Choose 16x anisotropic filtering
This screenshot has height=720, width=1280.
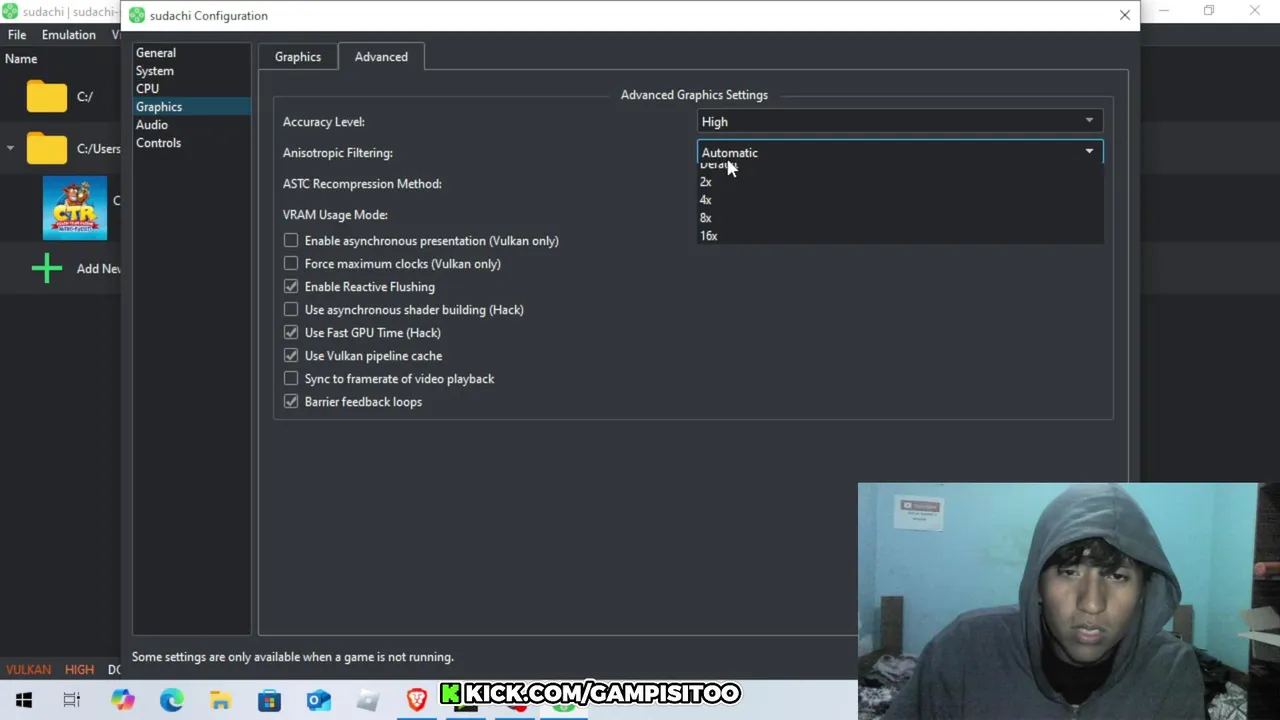tap(900, 236)
